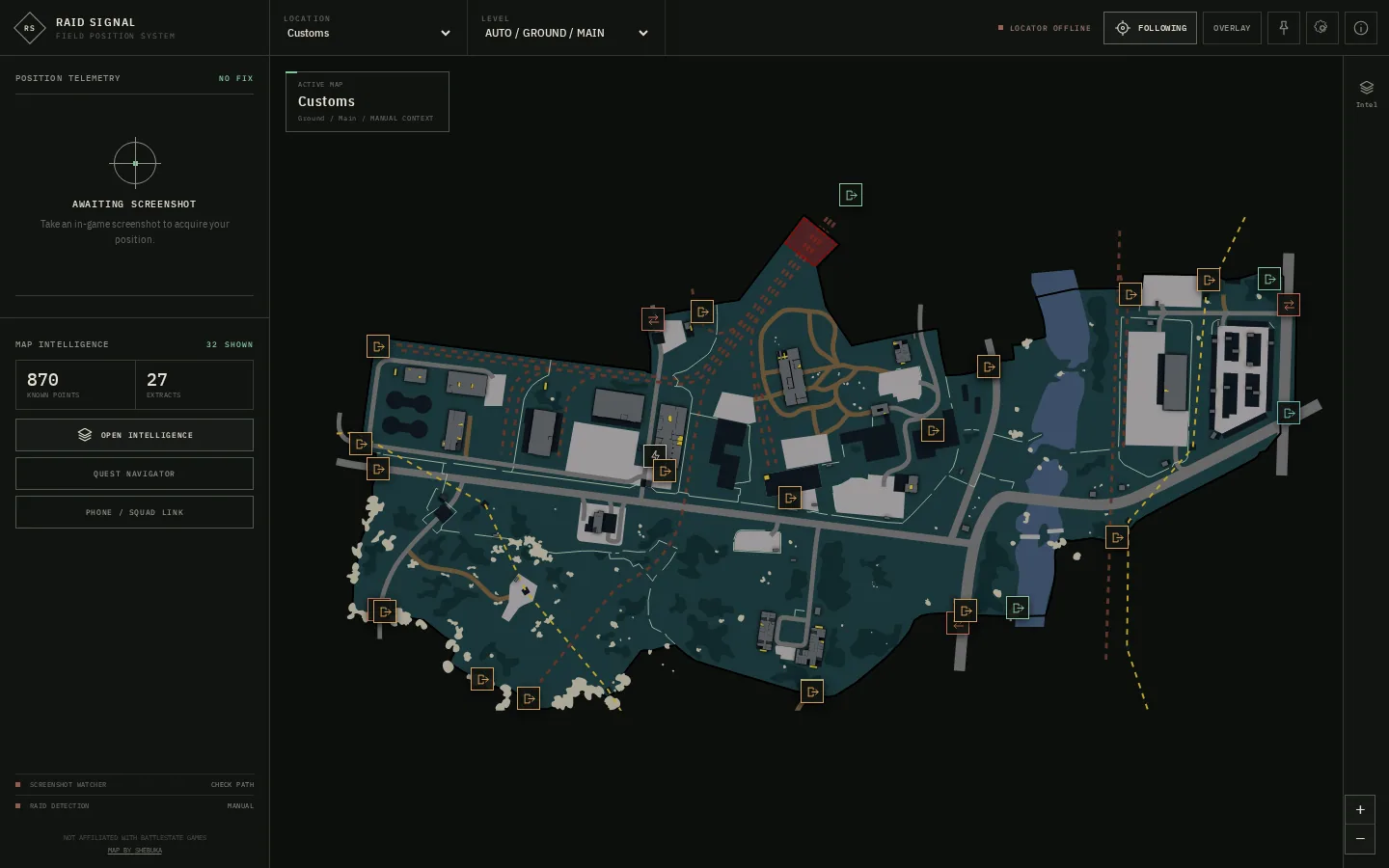This screenshot has width=1389, height=868.
Task: Follow the Map by Shebuka link
Action: [x=135, y=851]
